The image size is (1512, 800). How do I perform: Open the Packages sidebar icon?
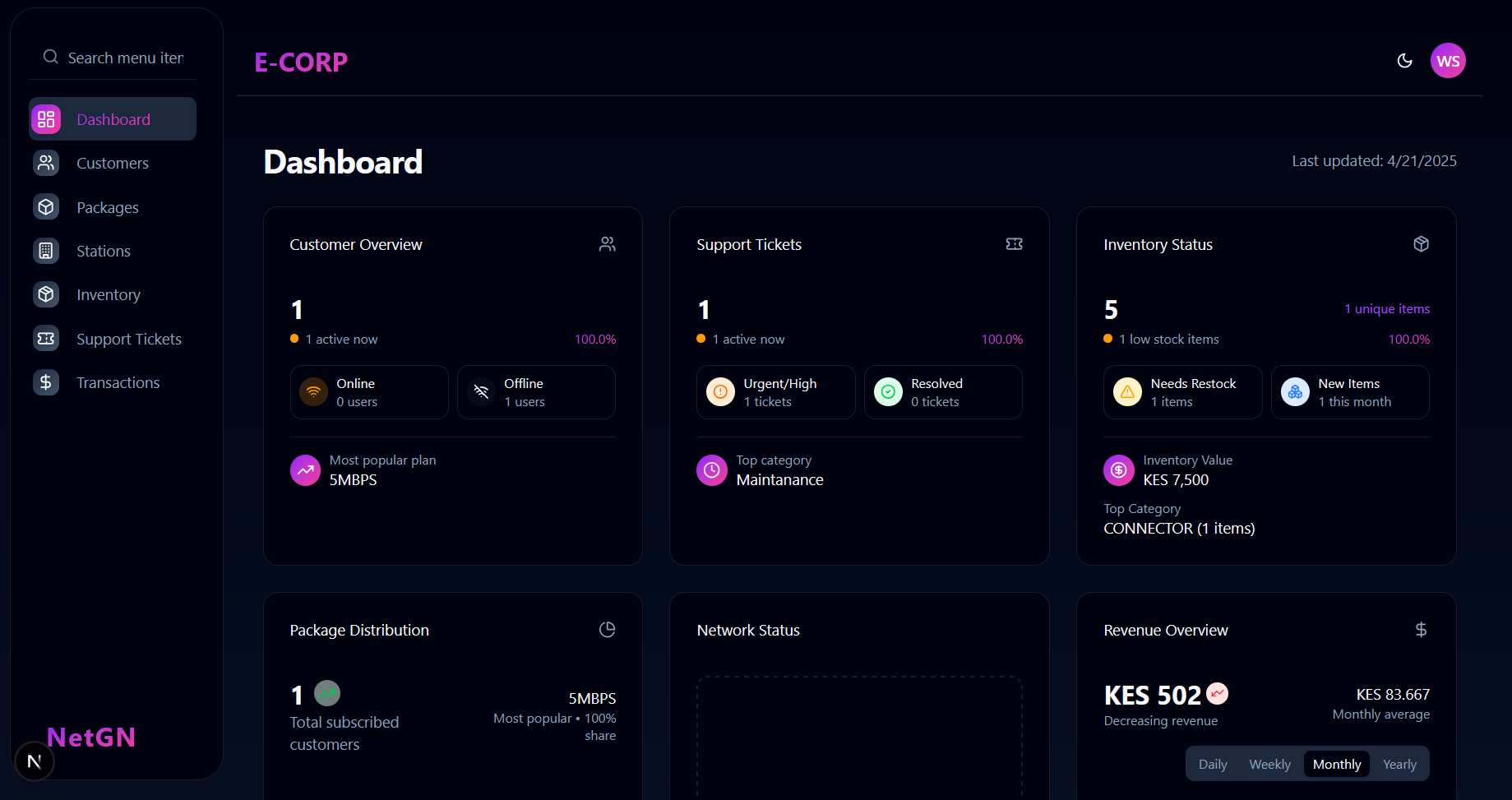[x=46, y=207]
